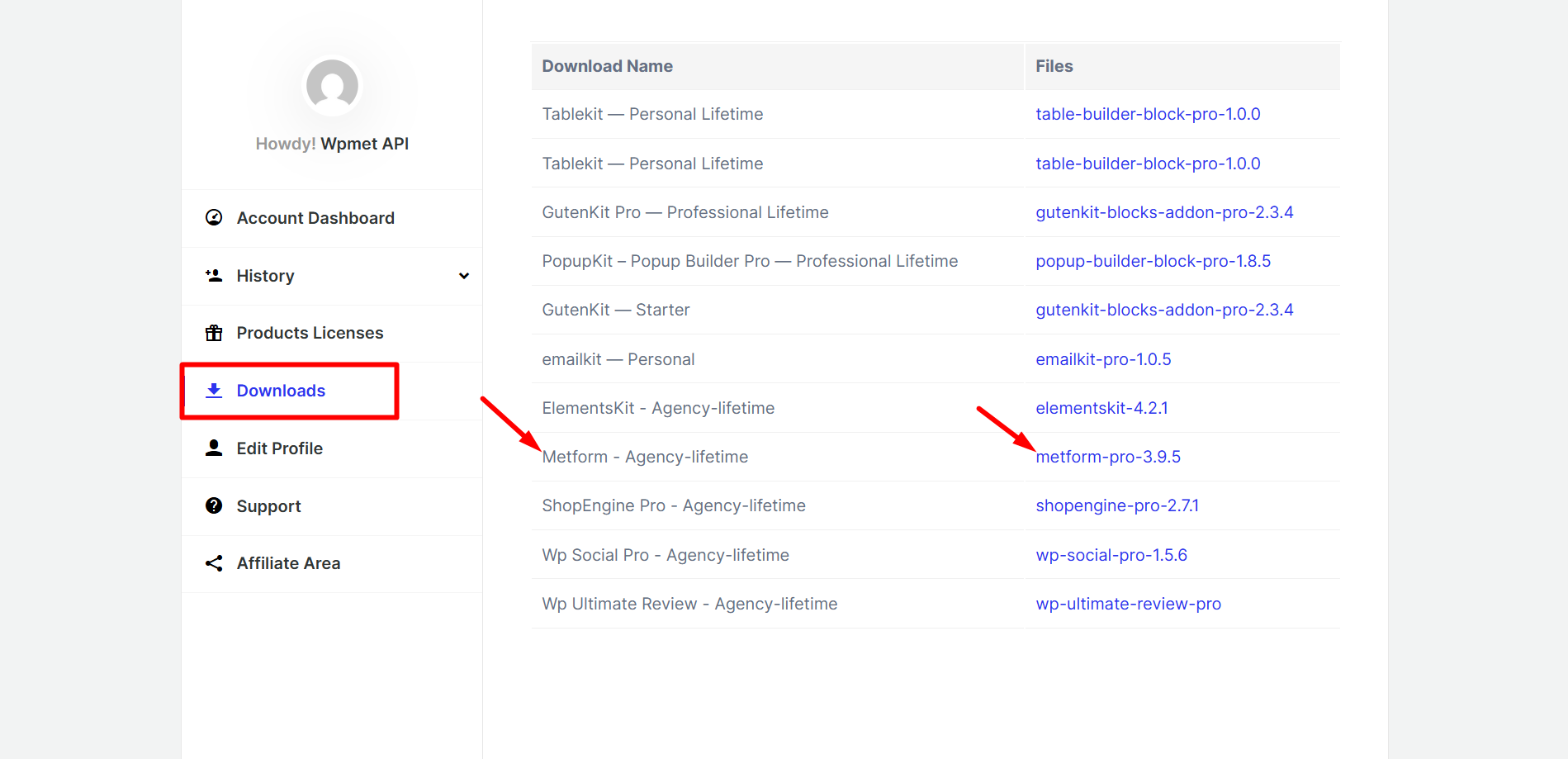Viewport: 1568px width, 759px height.
Task: Click the profile avatar image
Action: point(332,85)
